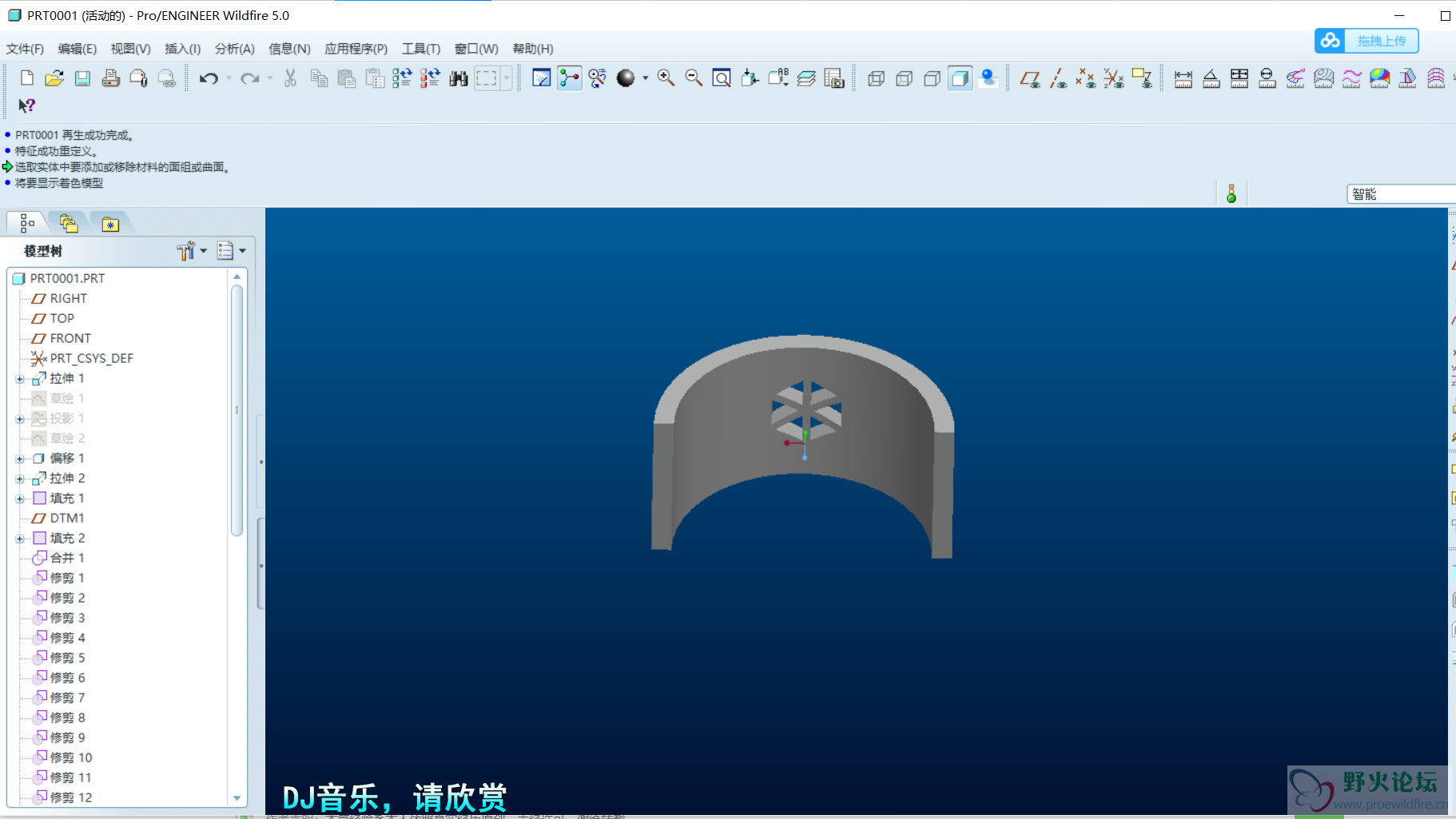This screenshot has width=1456, height=819.
Task: Print the model using the printer icon
Action: [111, 78]
